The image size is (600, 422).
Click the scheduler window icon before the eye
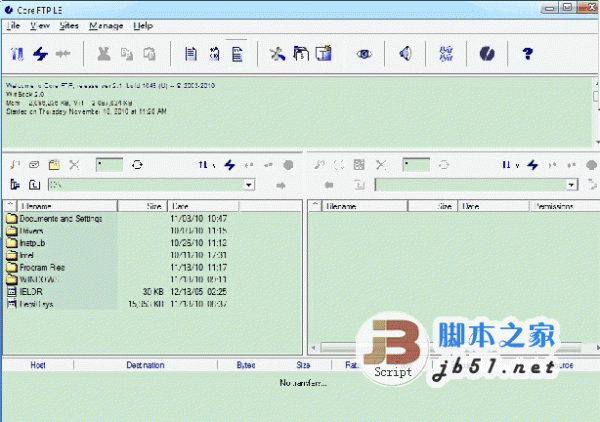[324, 54]
